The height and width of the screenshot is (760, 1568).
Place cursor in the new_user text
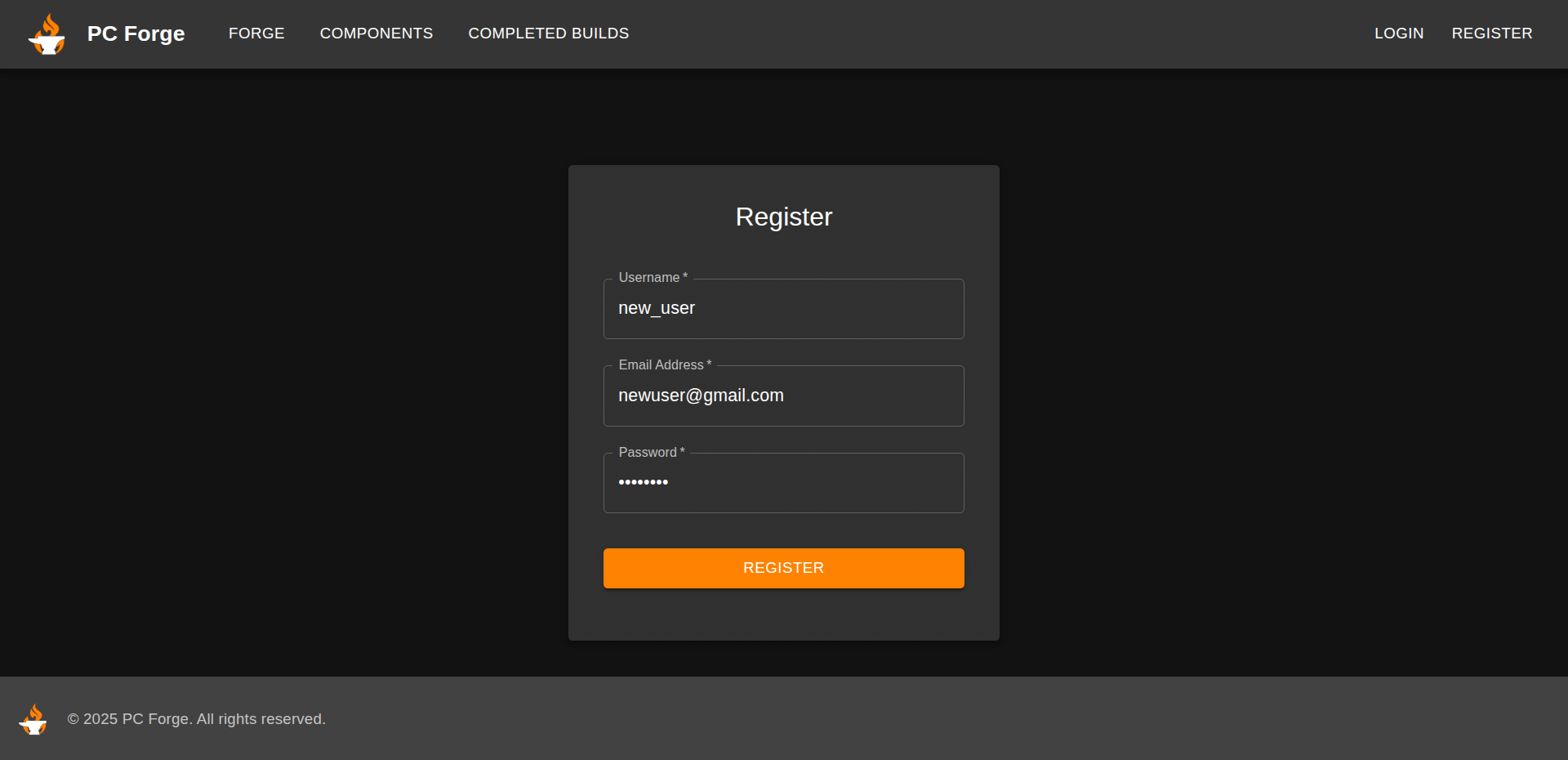(x=656, y=309)
